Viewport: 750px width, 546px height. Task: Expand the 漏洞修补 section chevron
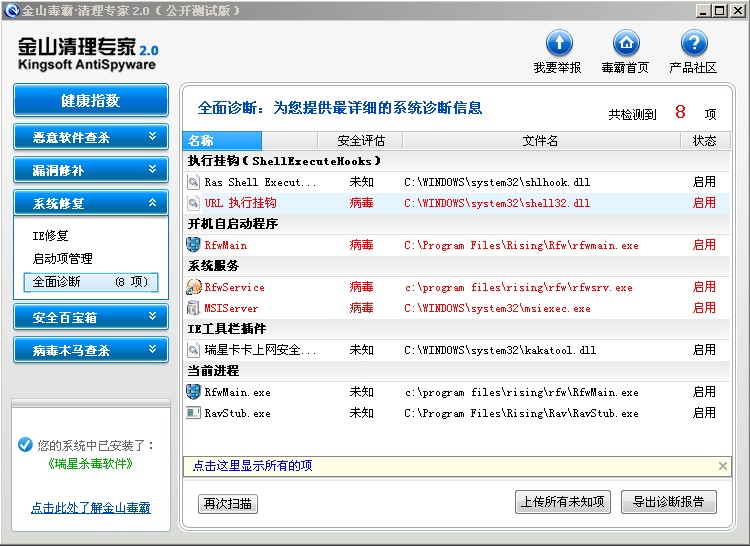(152, 170)
